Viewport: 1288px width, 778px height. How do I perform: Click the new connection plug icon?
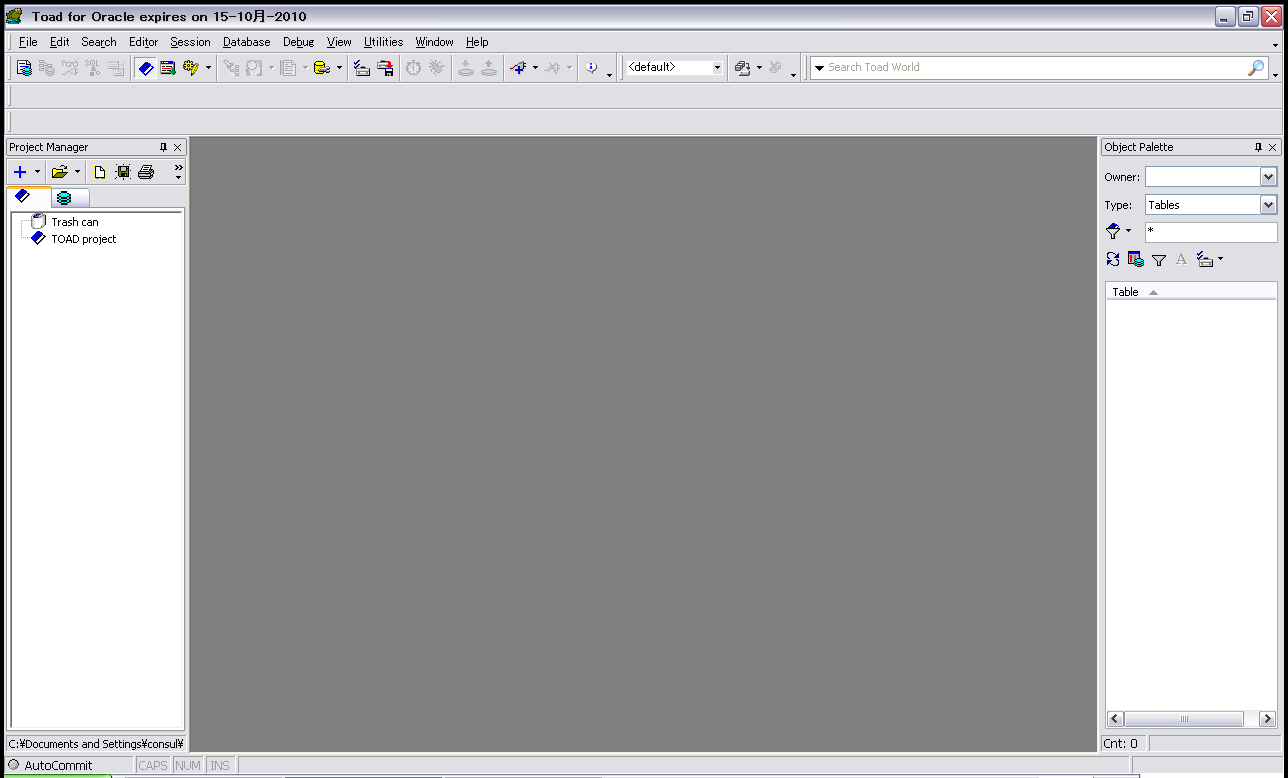tap(518, 68)
